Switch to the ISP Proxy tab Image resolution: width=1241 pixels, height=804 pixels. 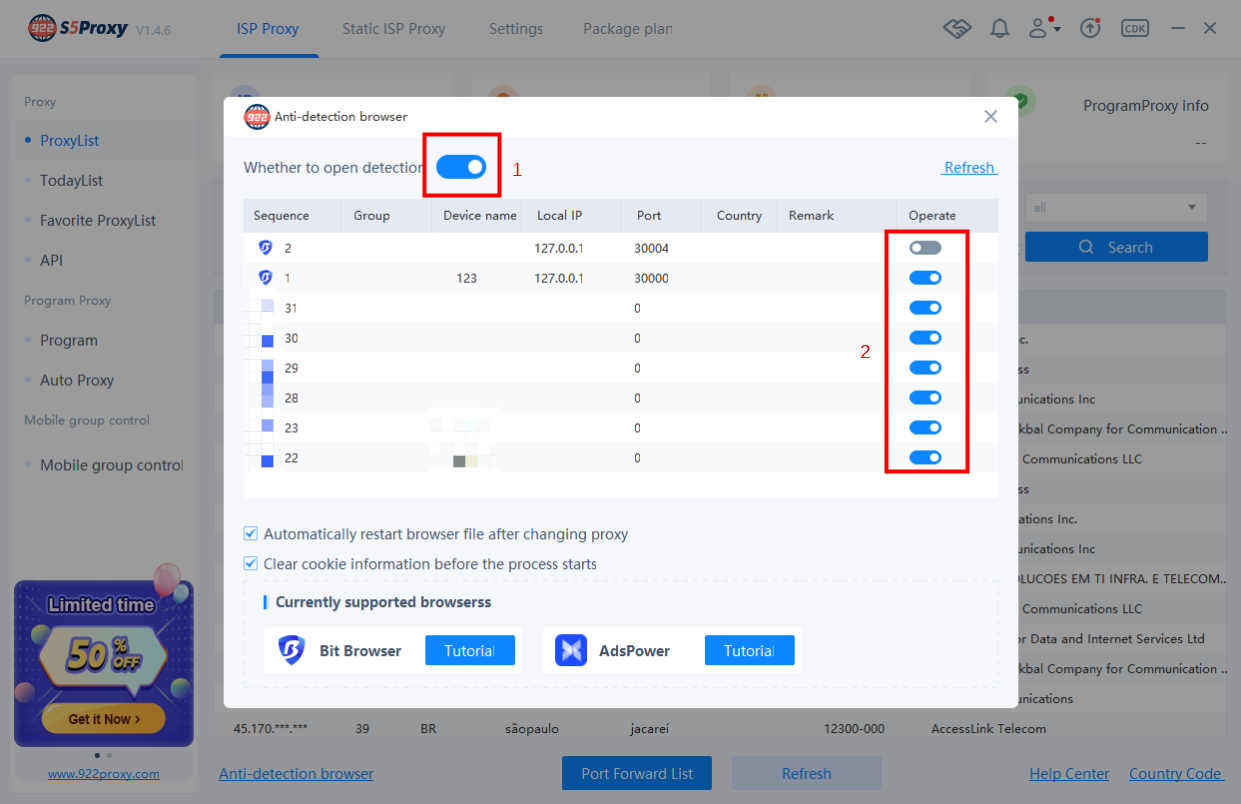267,29
